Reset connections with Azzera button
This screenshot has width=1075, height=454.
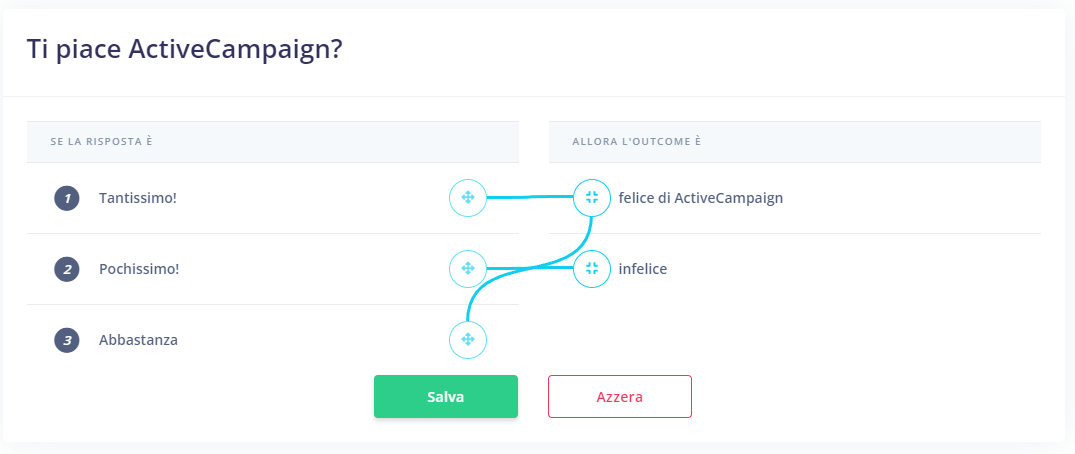[x=620, y=396]
